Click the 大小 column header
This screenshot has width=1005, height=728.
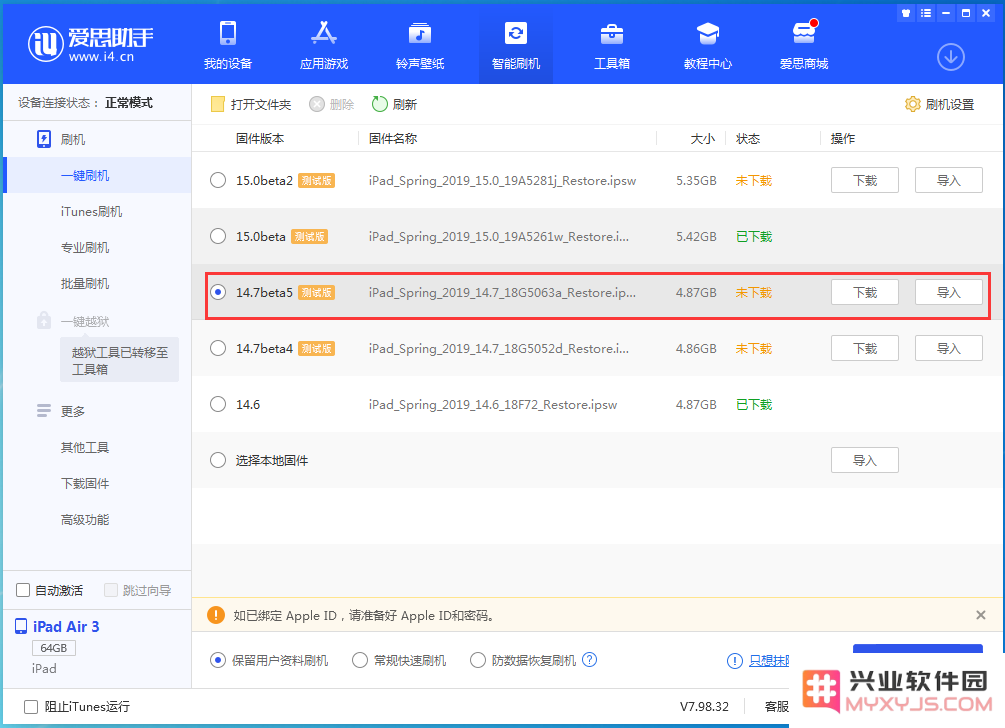coord(702,138)
